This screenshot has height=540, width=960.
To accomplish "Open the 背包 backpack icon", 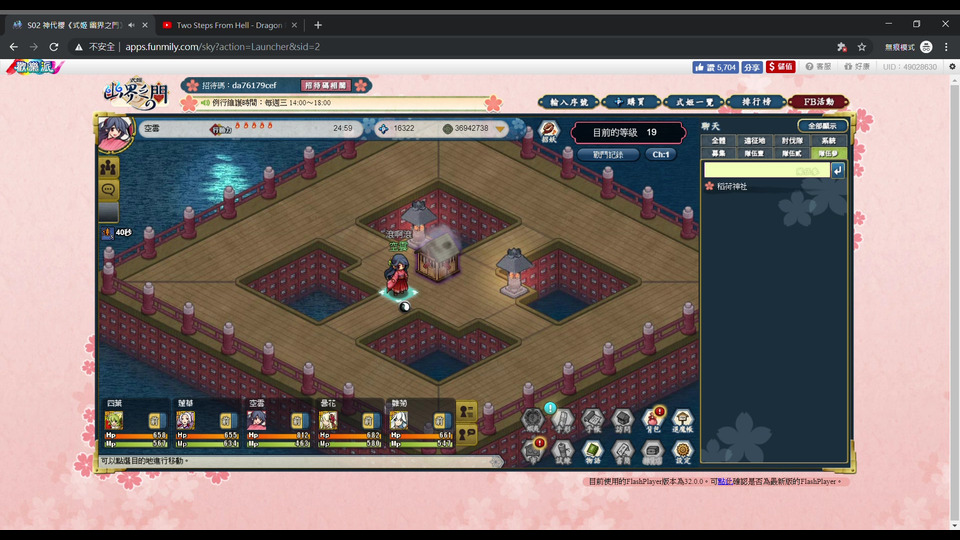I will pos(653,420).
